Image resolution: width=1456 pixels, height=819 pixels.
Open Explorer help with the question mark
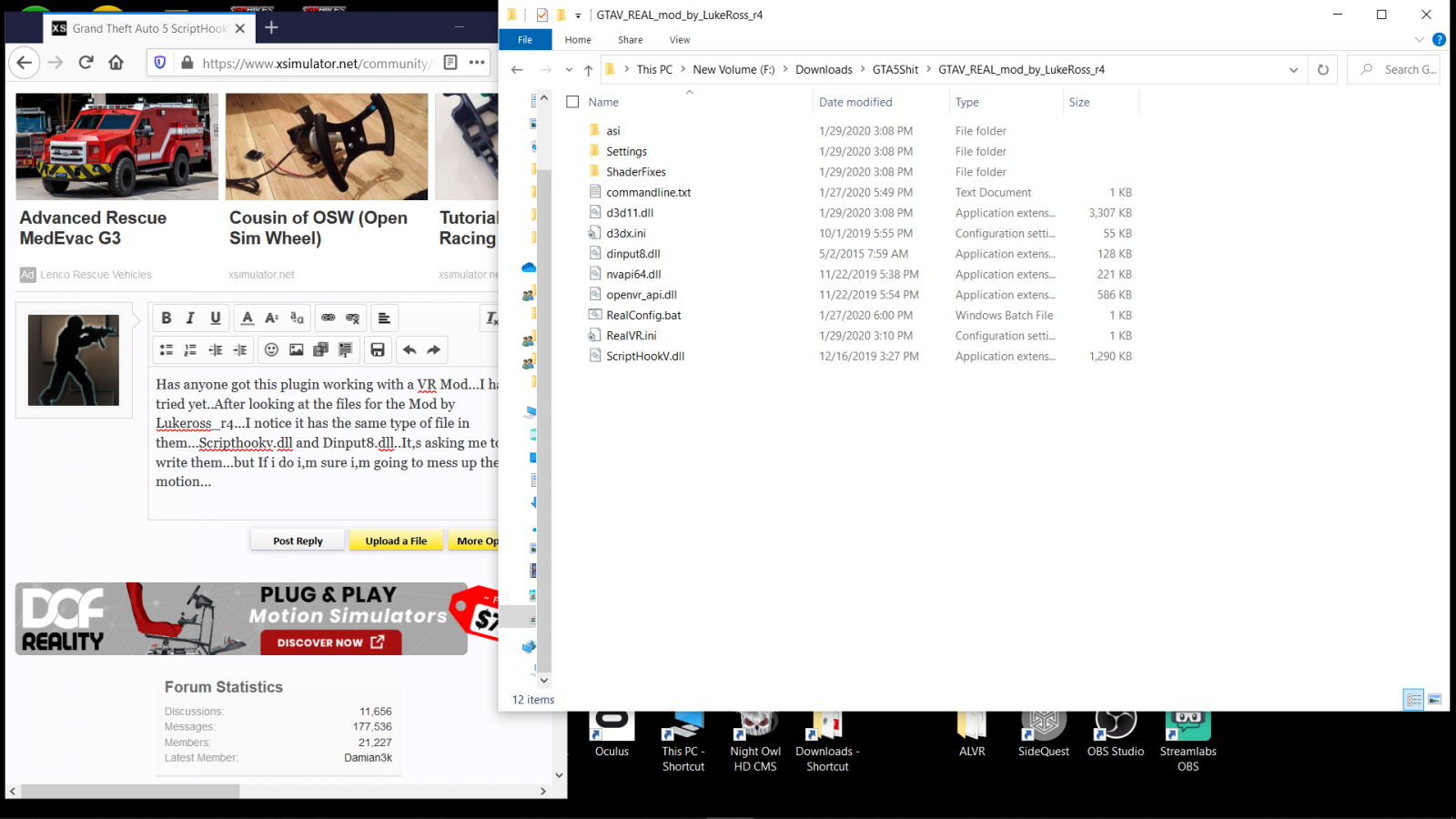click(1439, 40)
